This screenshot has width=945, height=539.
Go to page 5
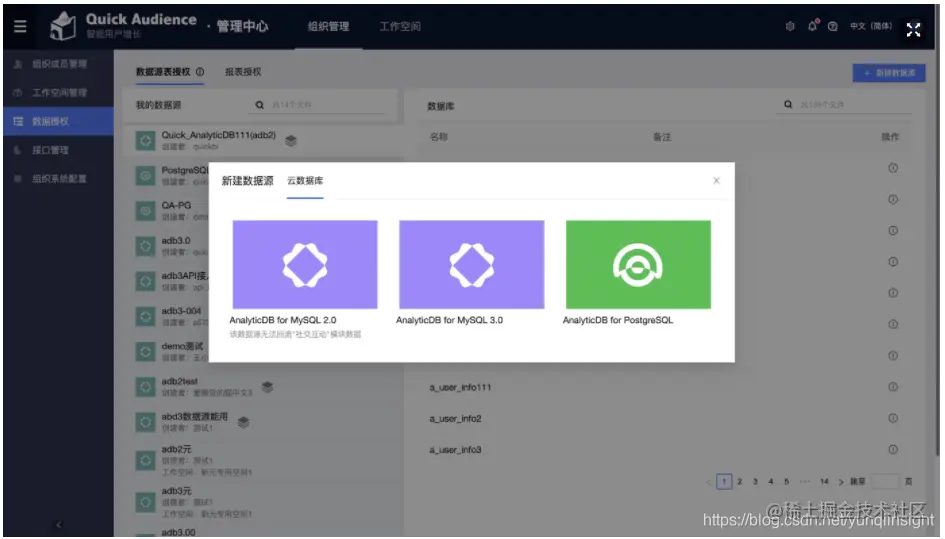point(786,482)
